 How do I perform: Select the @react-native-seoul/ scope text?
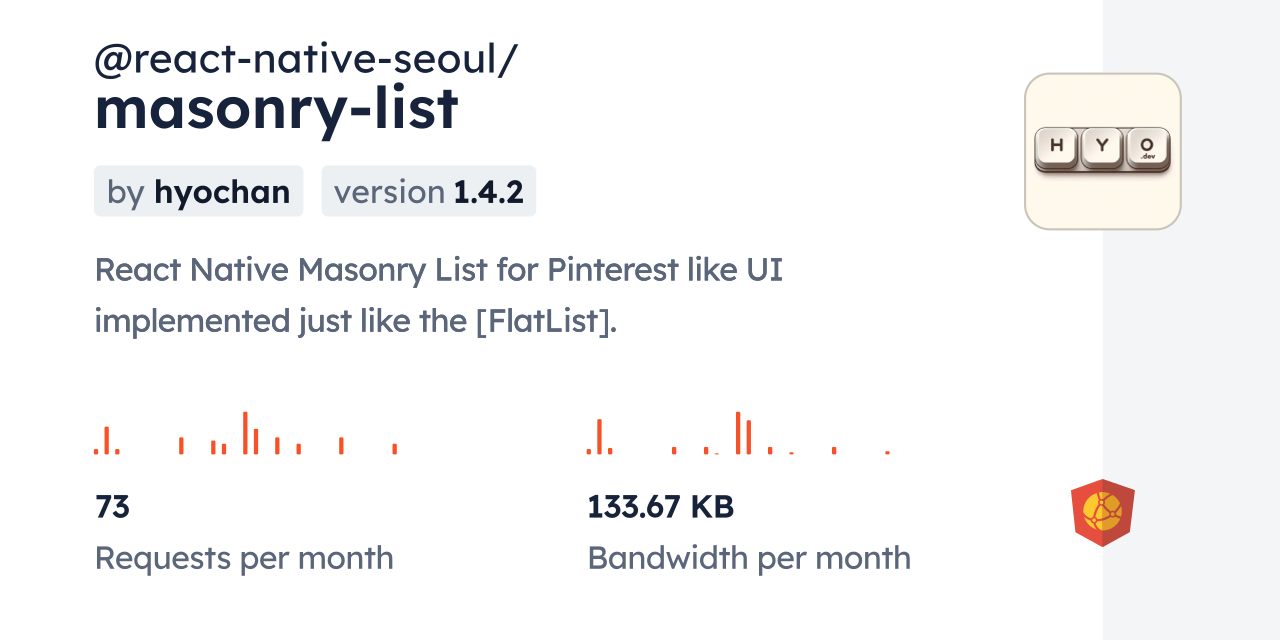(x=305, y=60)
